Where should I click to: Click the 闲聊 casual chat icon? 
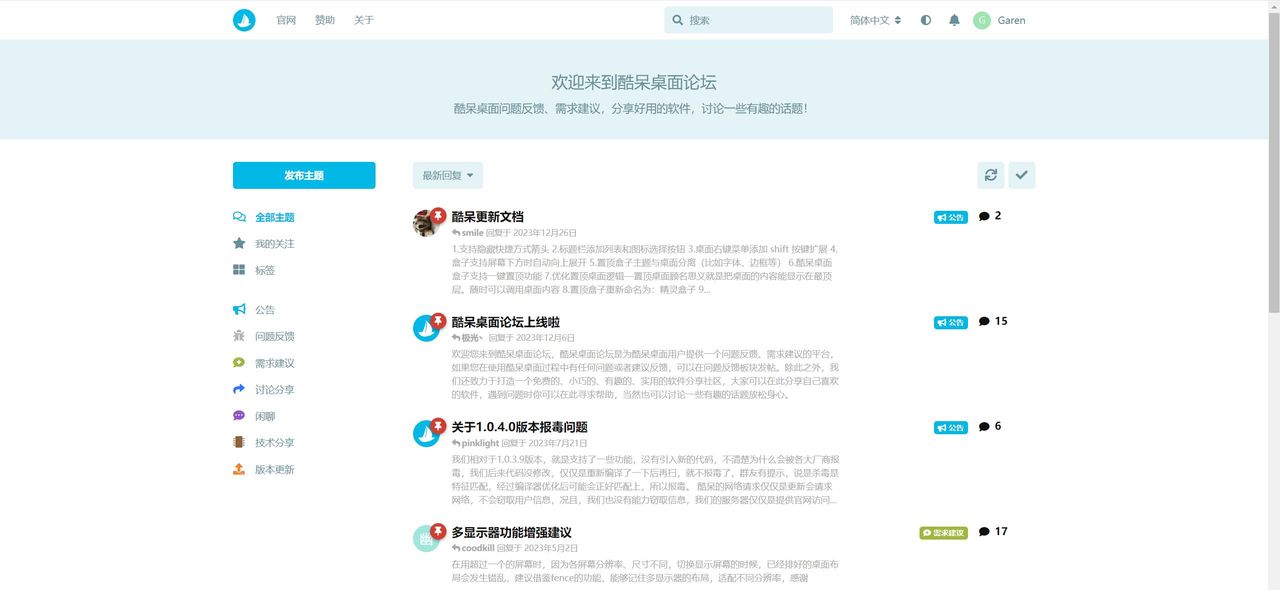pyautogui.click(x=238, y=415)
